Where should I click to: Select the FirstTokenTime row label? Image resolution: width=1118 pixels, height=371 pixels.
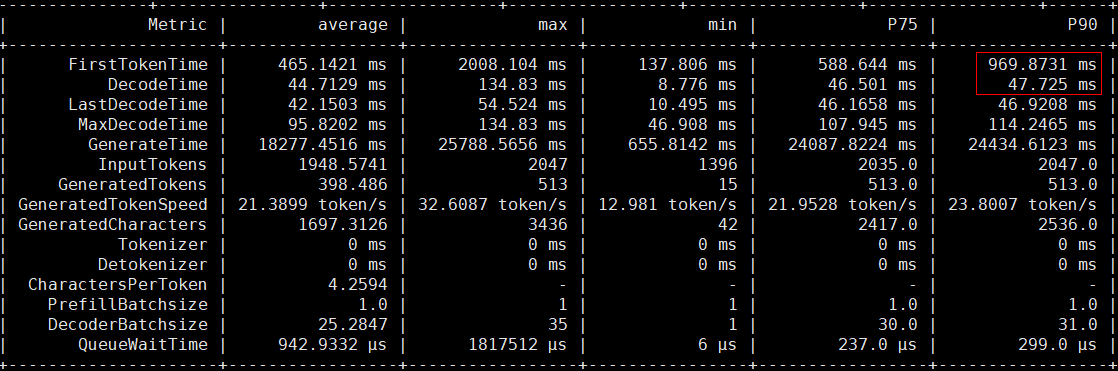point(138,65)
